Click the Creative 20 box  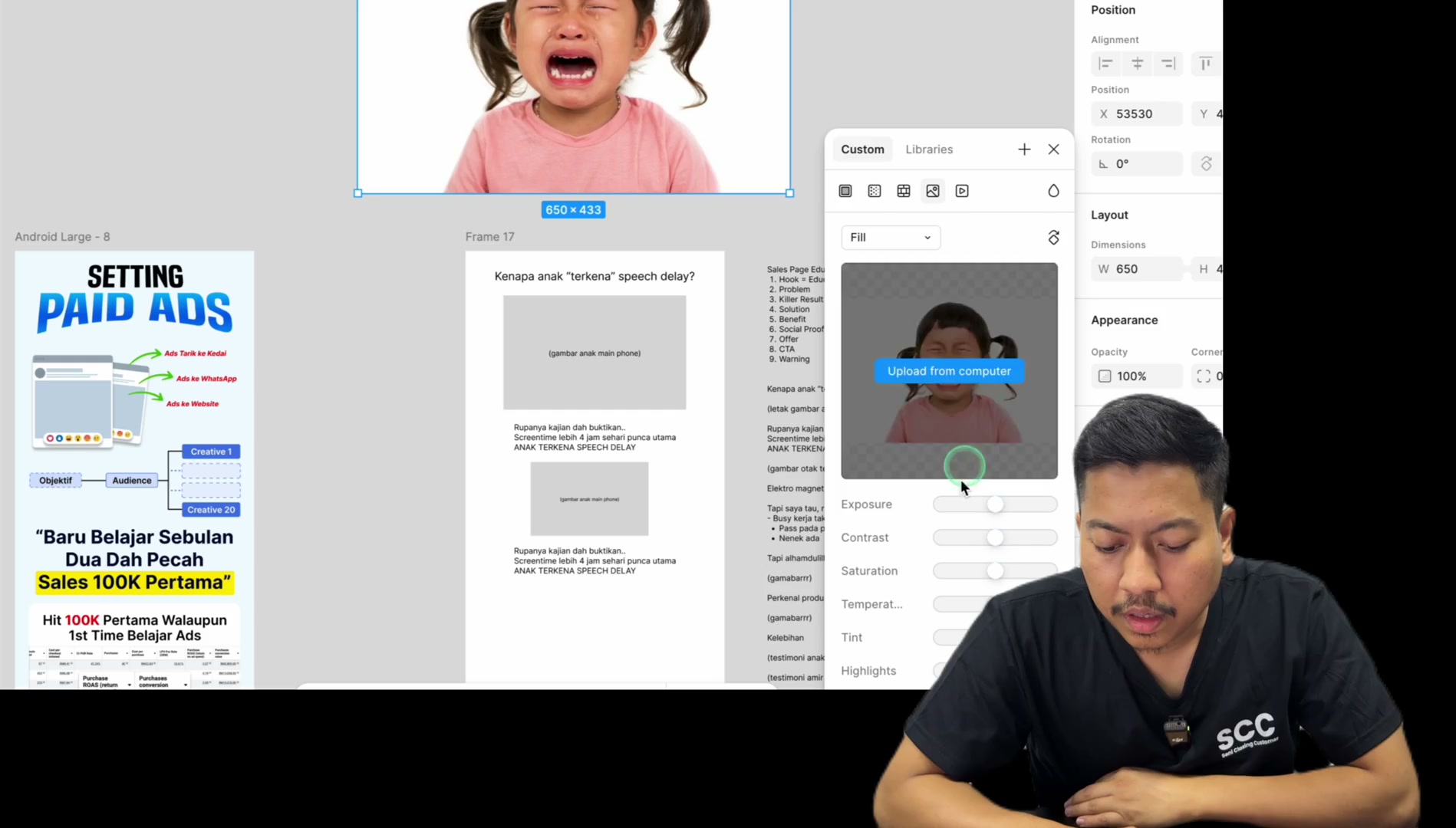211,510
